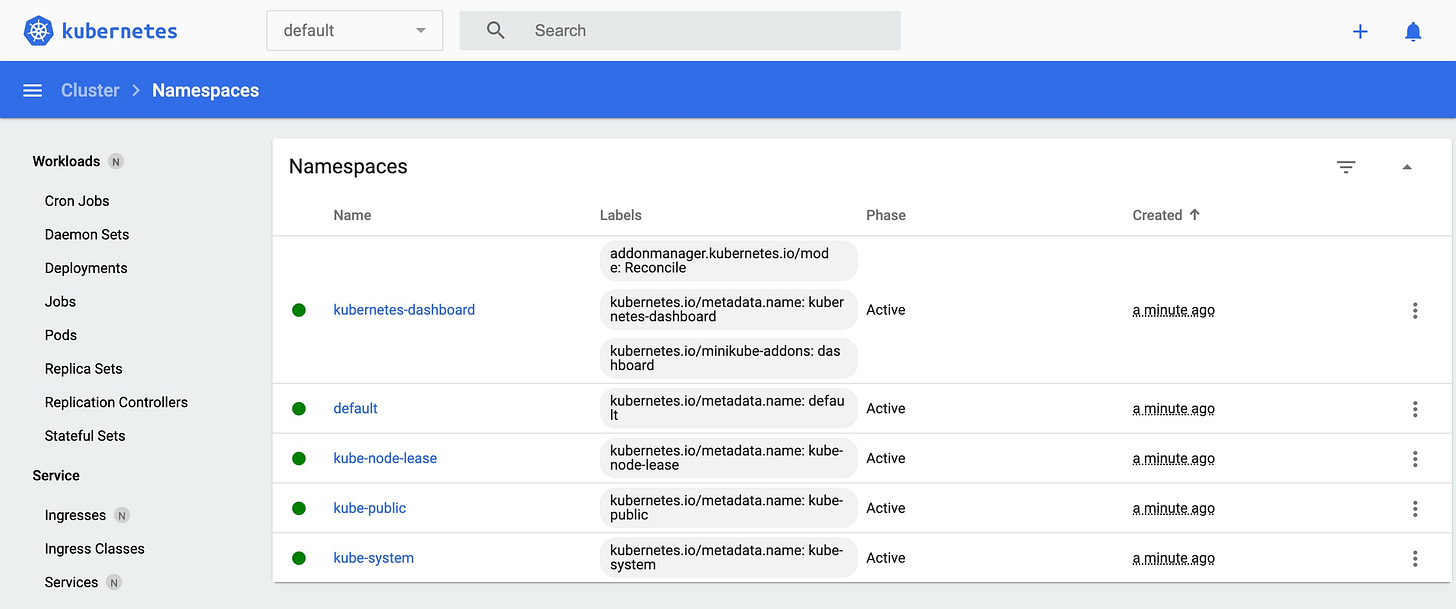Sort by the Created column arrow
1456x609 pixels.
(x=1195, y=215)
